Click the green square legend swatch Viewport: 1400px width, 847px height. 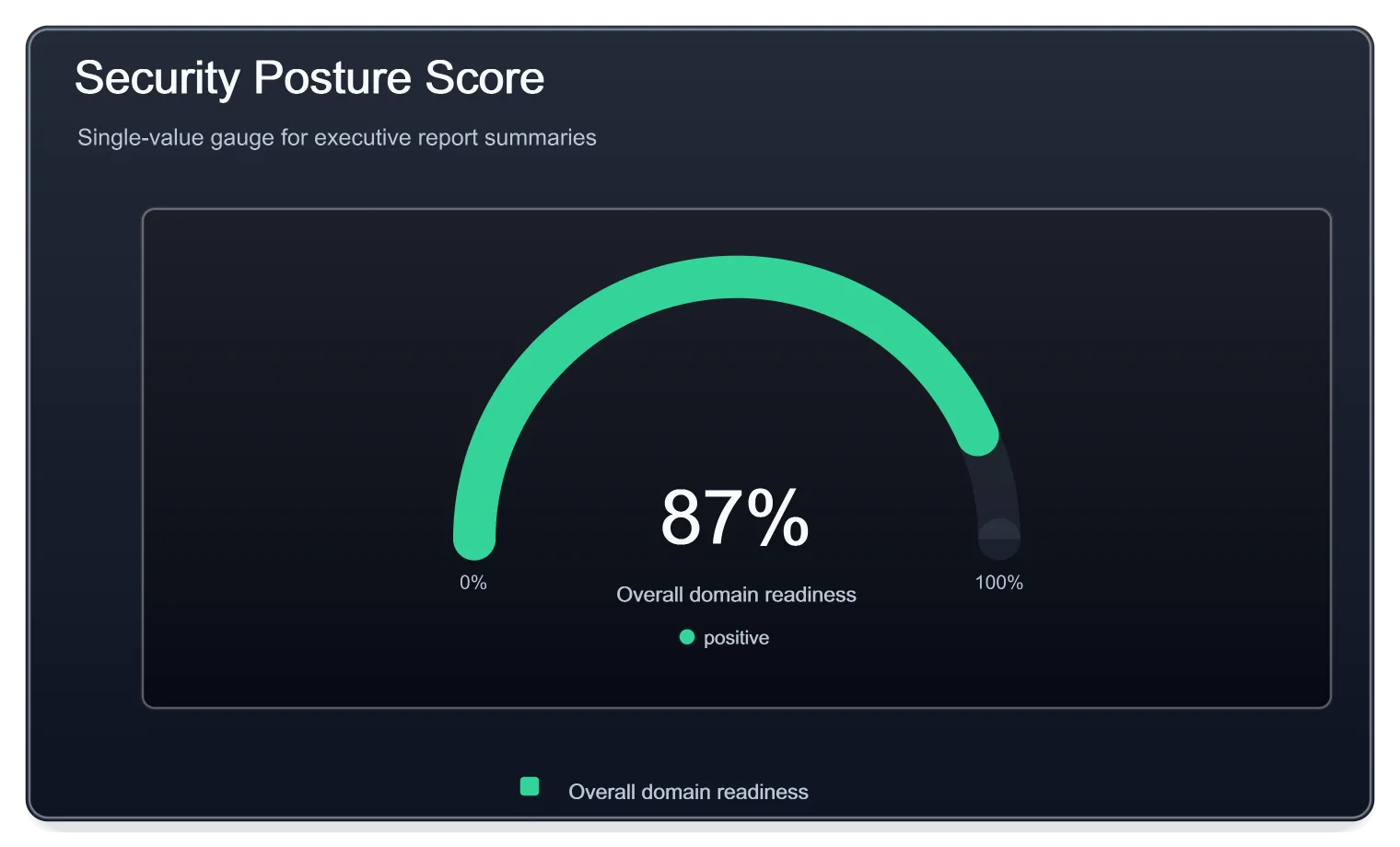[x=530, y=786]
